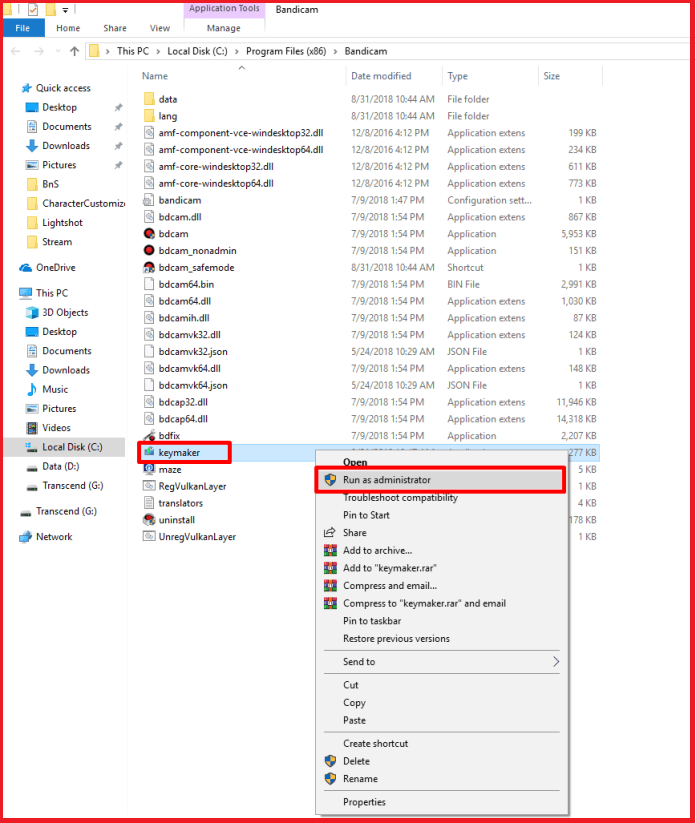Click the Up one level arrow
This screenshot has height=823, width=696.
75,51
